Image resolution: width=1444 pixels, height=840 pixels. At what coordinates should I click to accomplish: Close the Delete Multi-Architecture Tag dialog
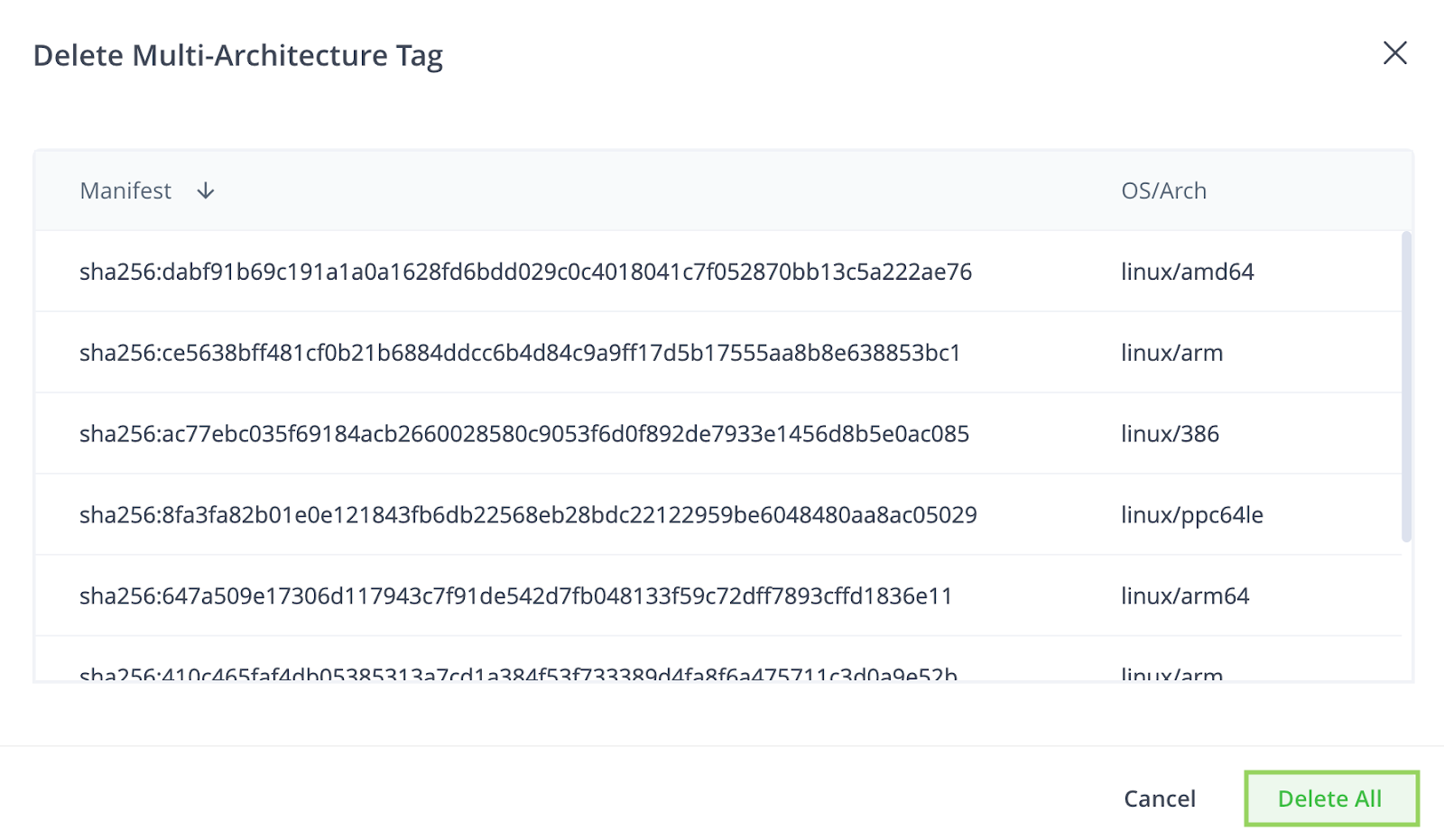coord(1395,54)
